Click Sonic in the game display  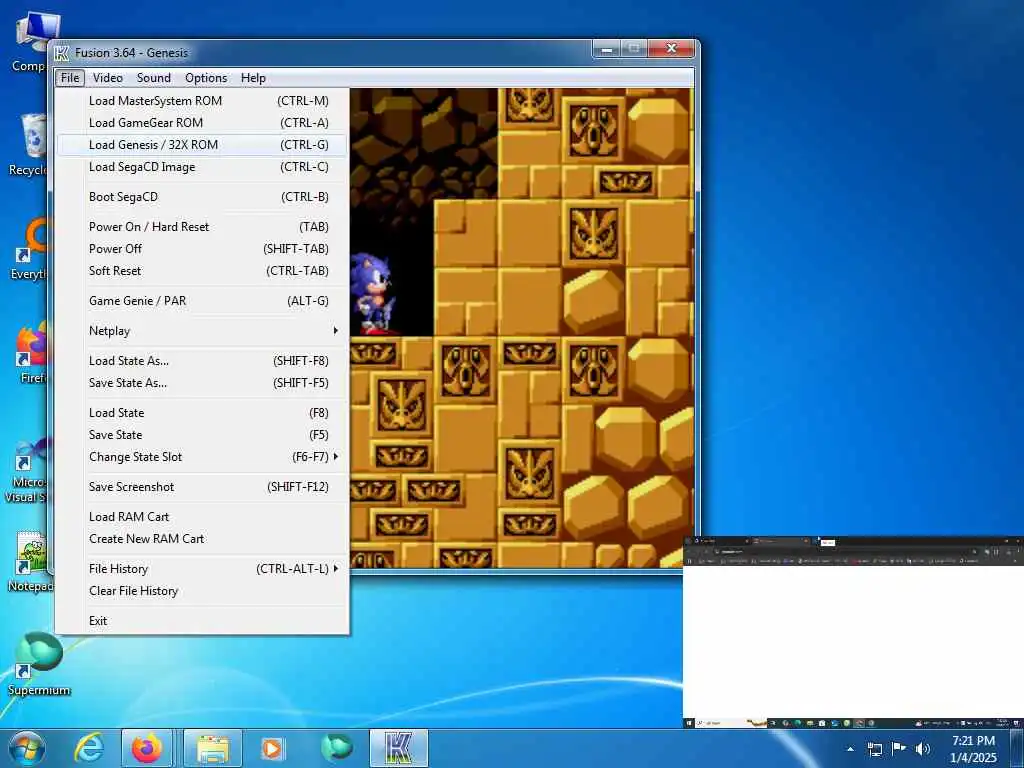(x=373, y=294)
